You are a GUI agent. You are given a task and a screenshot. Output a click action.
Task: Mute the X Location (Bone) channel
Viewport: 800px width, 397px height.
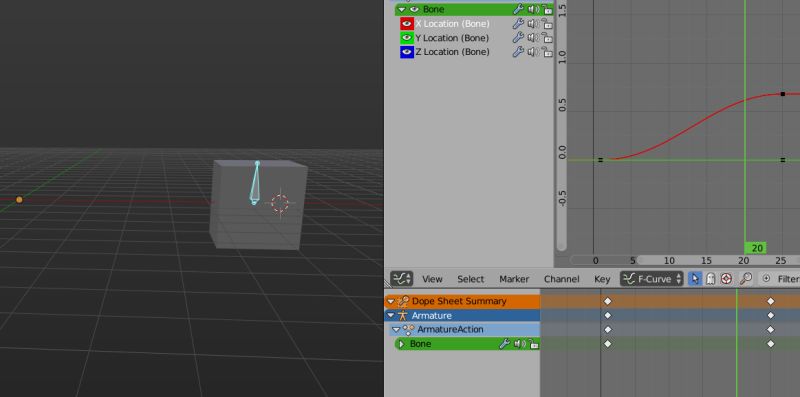point(533,23)
